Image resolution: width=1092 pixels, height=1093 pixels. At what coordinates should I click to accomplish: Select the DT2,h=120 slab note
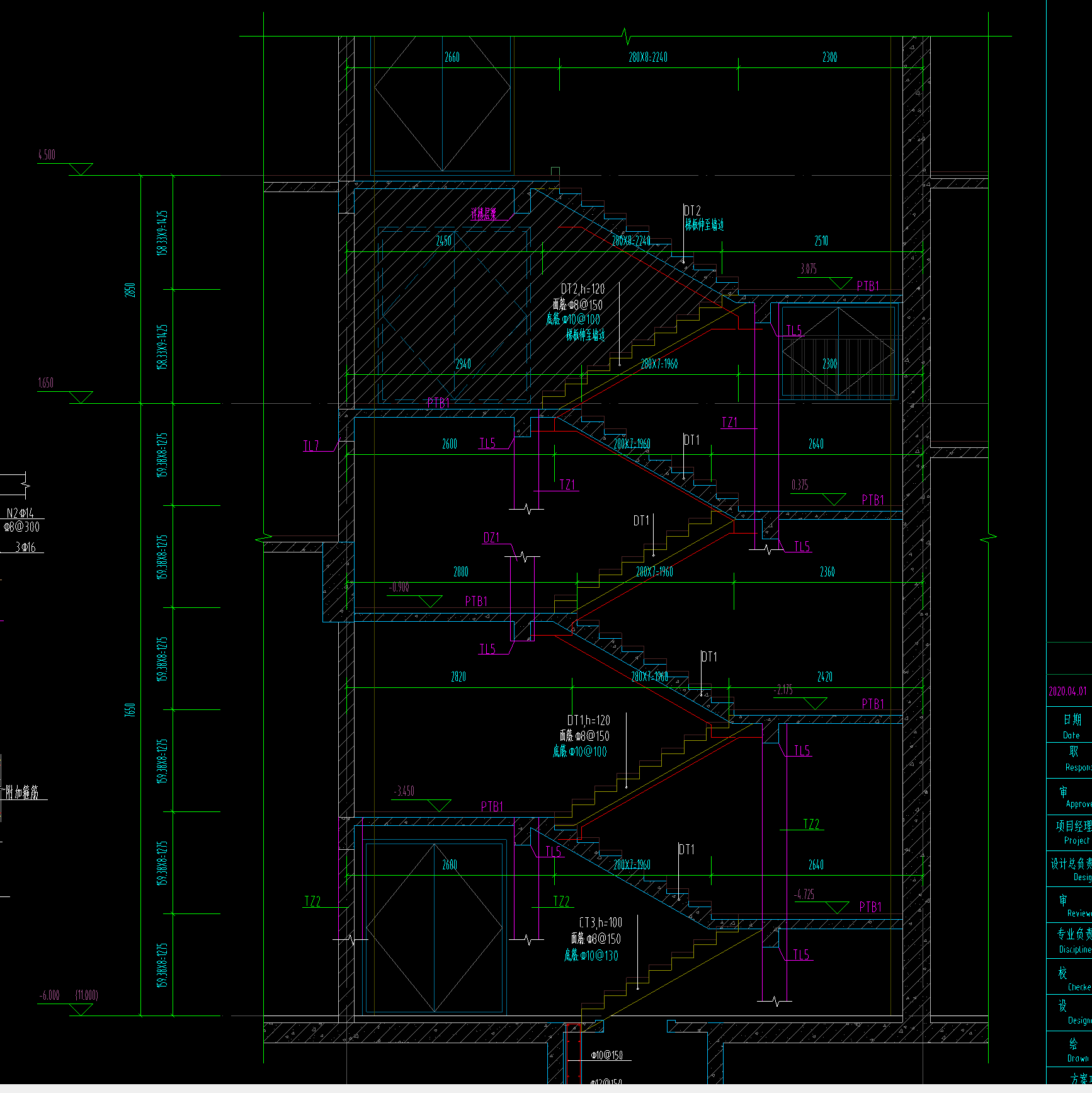pos(583,289)
